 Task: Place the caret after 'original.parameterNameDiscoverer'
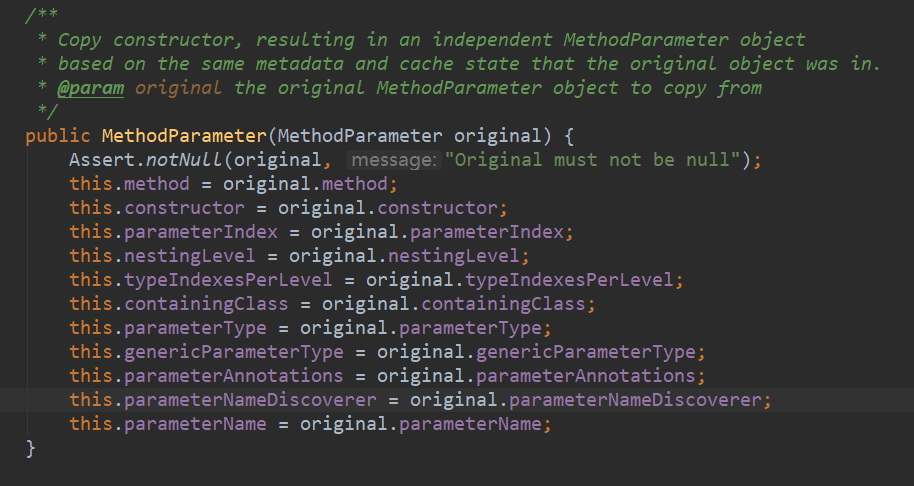765,400
